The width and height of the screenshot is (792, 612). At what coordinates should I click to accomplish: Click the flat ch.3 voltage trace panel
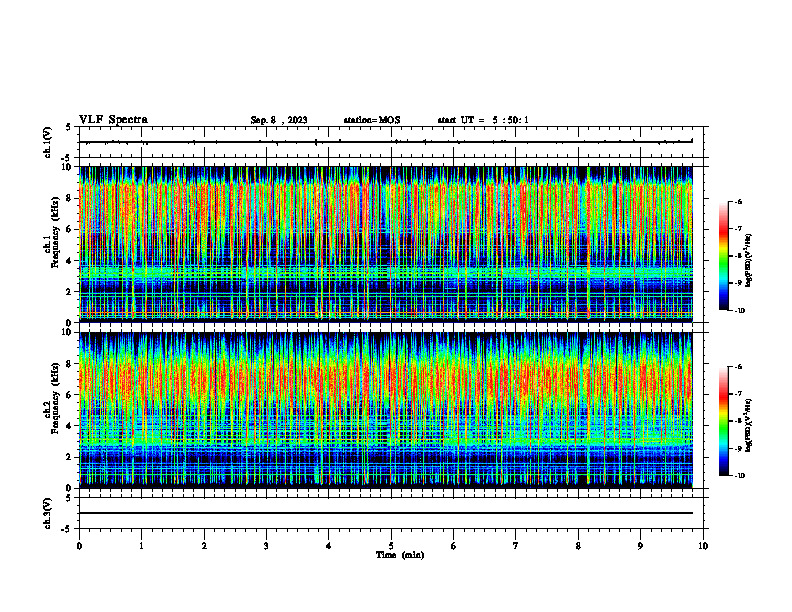pos(391,513)
